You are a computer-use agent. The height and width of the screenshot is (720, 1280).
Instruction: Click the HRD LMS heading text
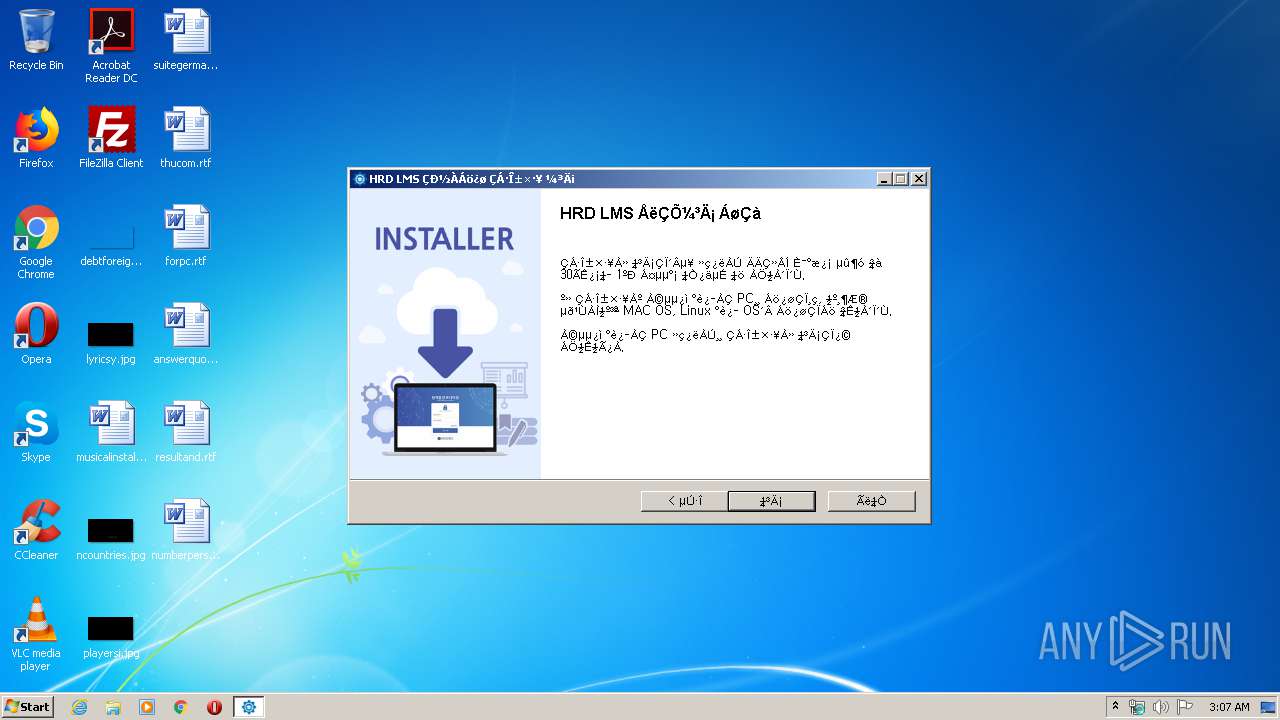(660, 213)
